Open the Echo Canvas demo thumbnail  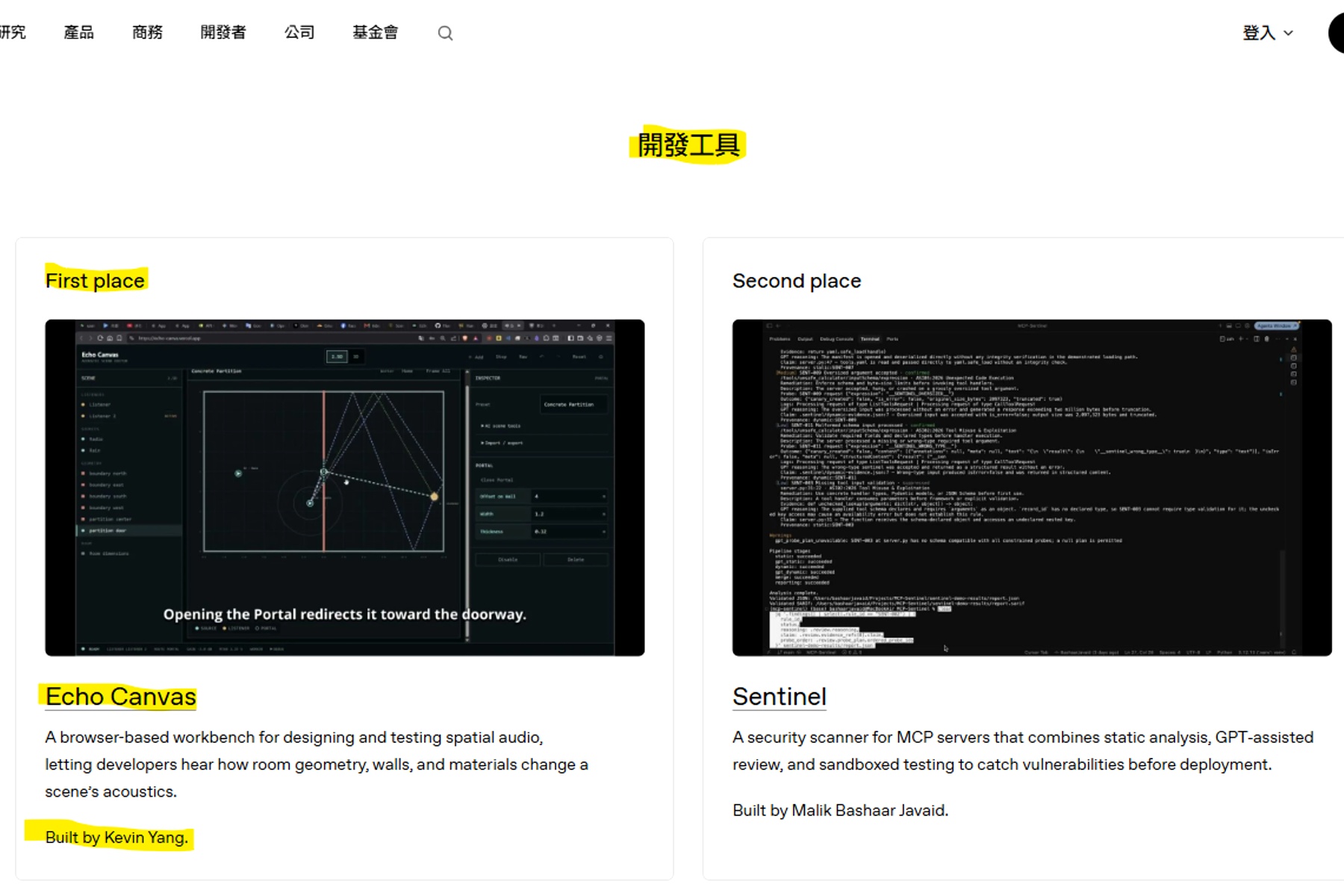pyautogui.click(x=345, y=488)
